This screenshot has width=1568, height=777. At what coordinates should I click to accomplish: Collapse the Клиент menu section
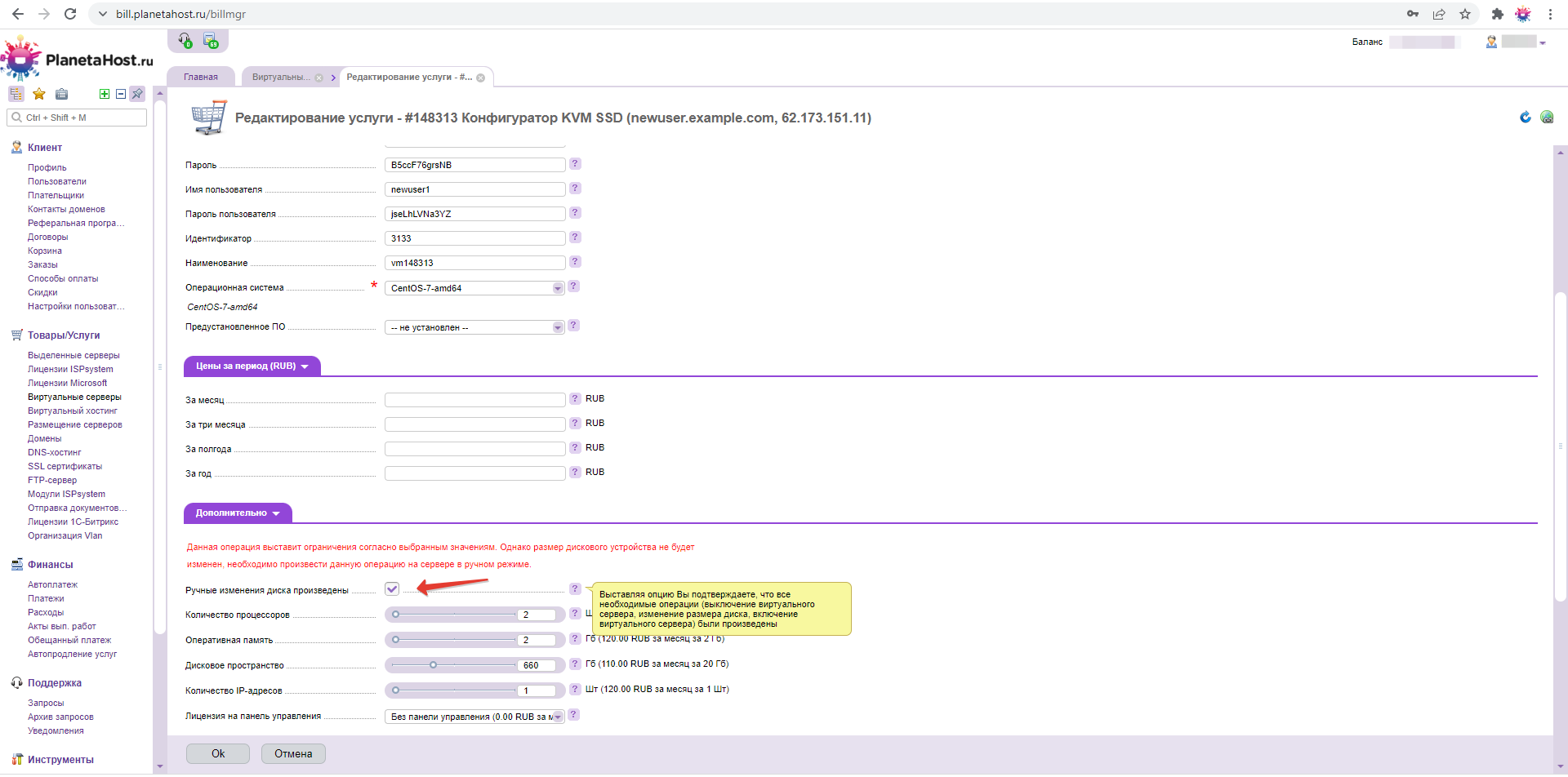[x=45, y=148]
